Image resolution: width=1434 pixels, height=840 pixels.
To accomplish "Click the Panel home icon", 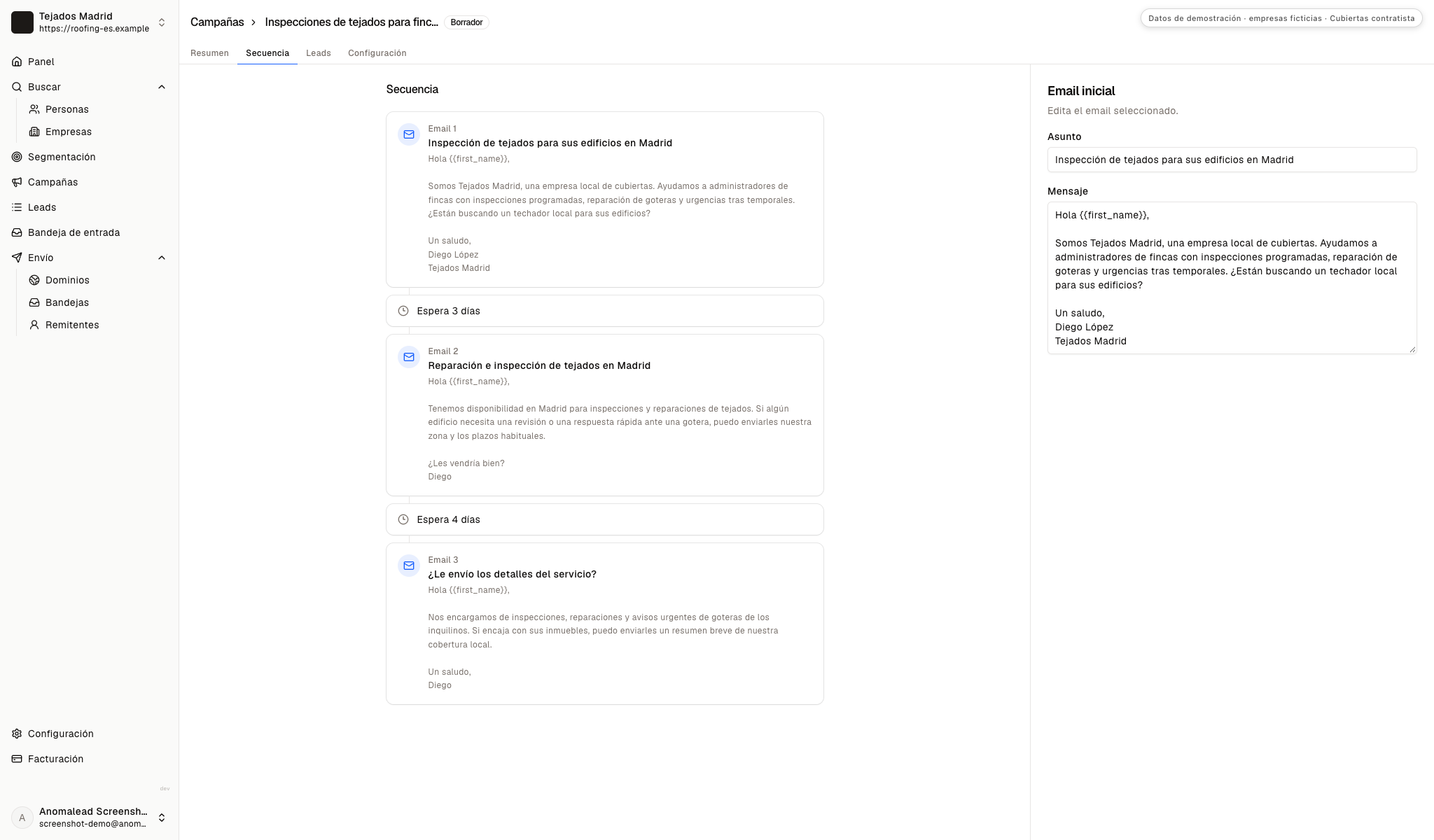I will pos(17,62).
